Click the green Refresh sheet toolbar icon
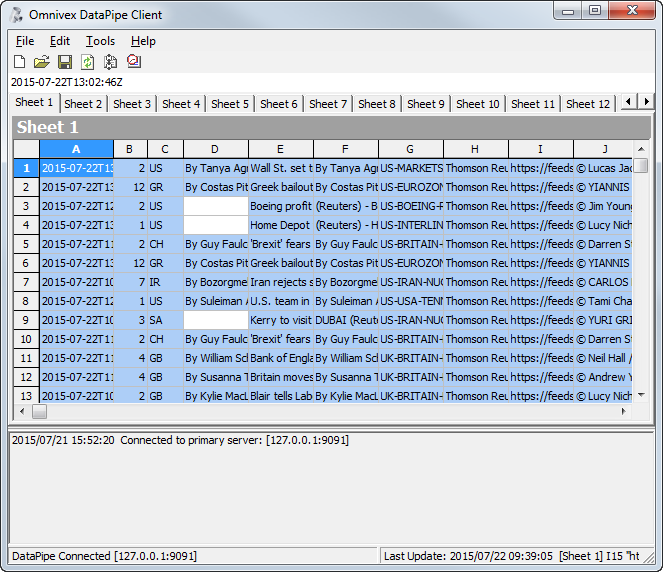Screen dimensions: 663x572 (88, 62)
